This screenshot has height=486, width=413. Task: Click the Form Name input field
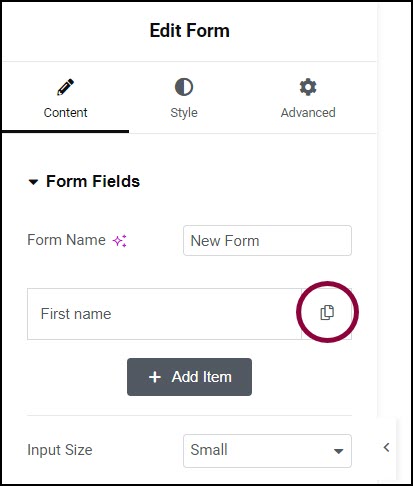pos(267,241)
